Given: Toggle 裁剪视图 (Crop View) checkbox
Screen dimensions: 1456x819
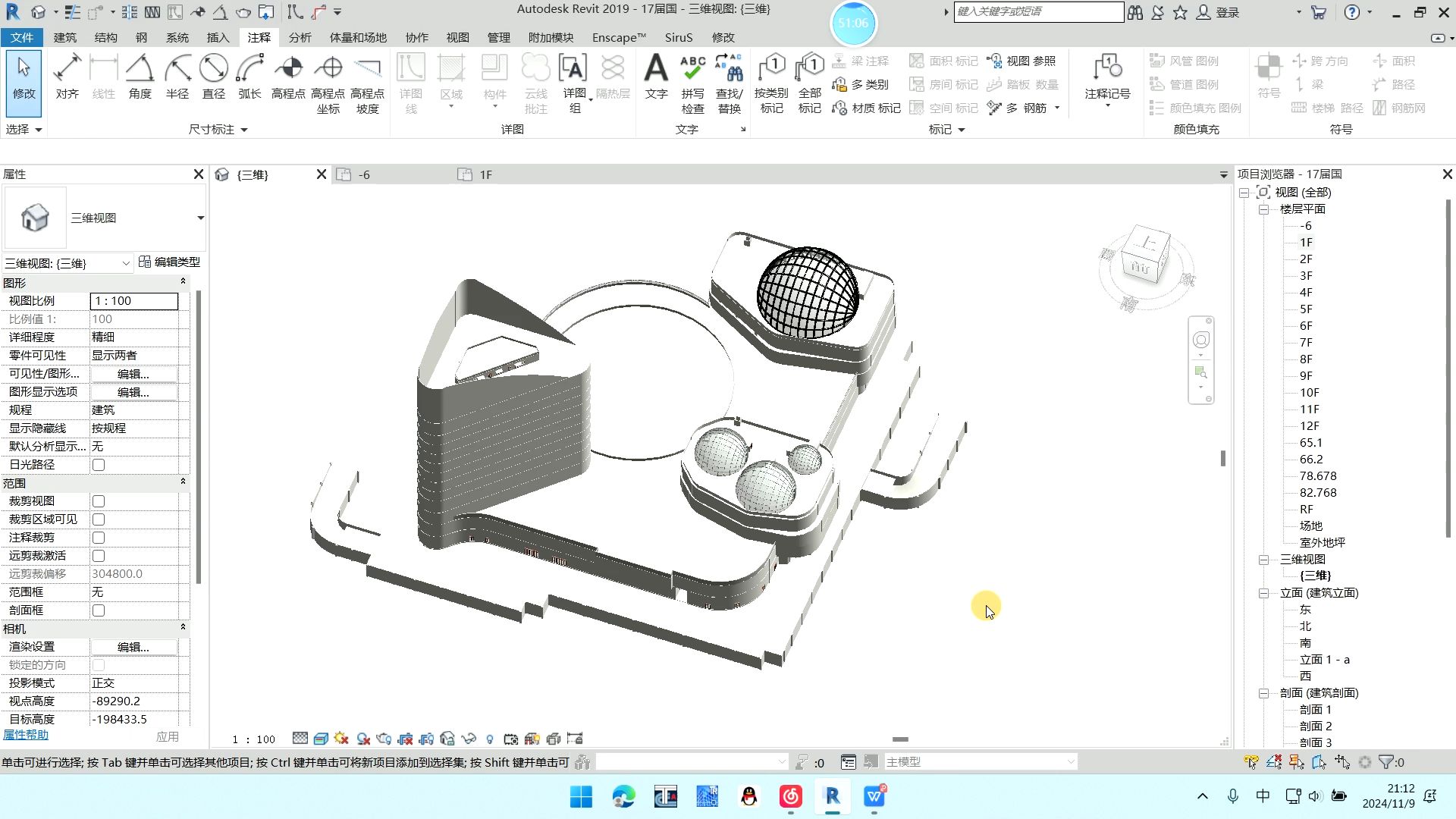Looking at the screenshot, I should pyautogui.click(x=98, y=501).
